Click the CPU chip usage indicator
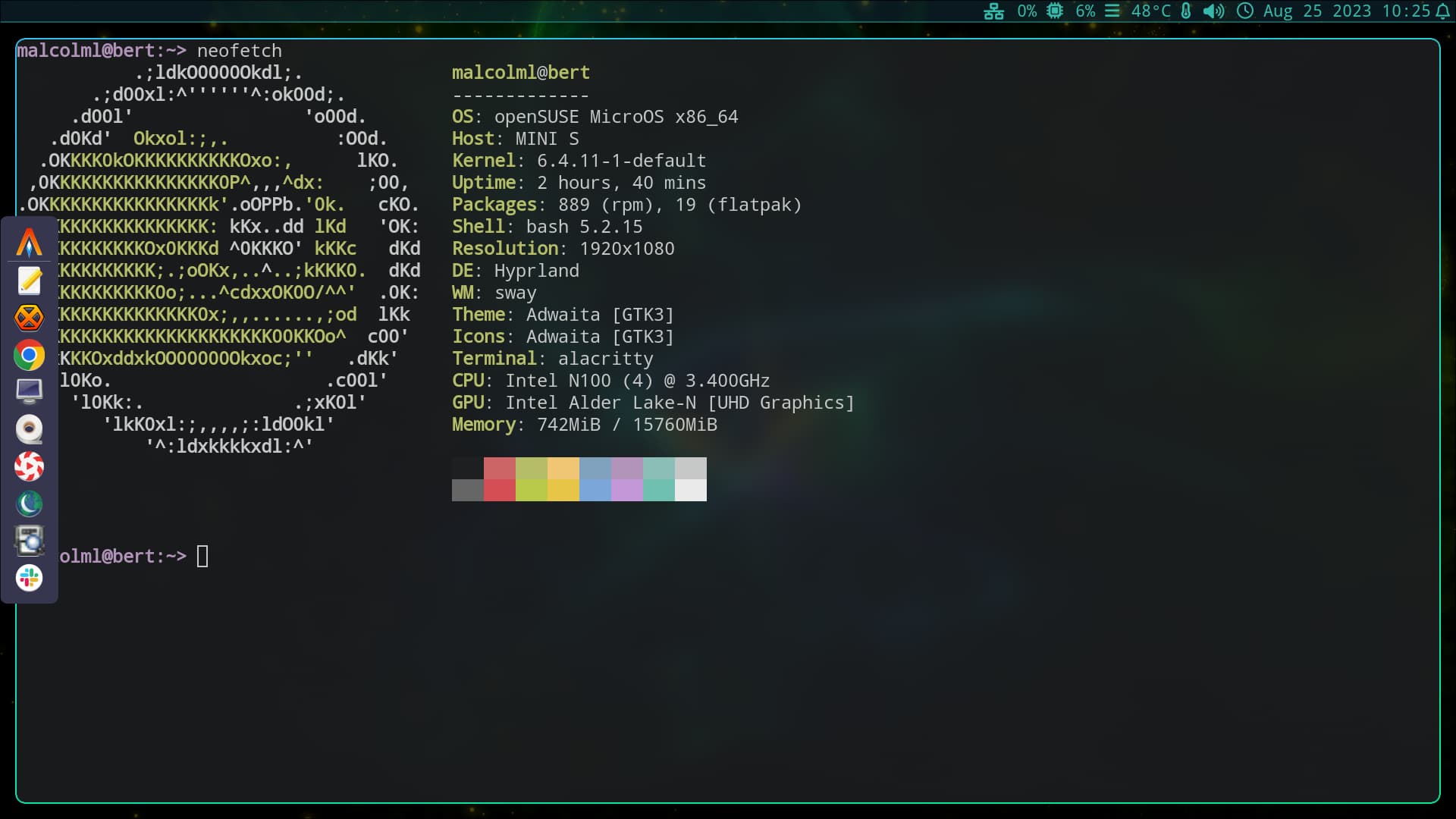This screenshot has height=819, width=1456. [x=1054, y=11]
